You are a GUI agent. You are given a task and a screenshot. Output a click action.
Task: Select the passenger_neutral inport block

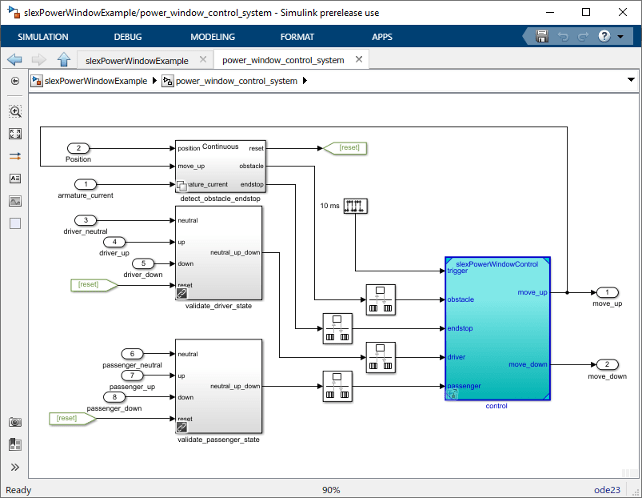click(132, 353)
